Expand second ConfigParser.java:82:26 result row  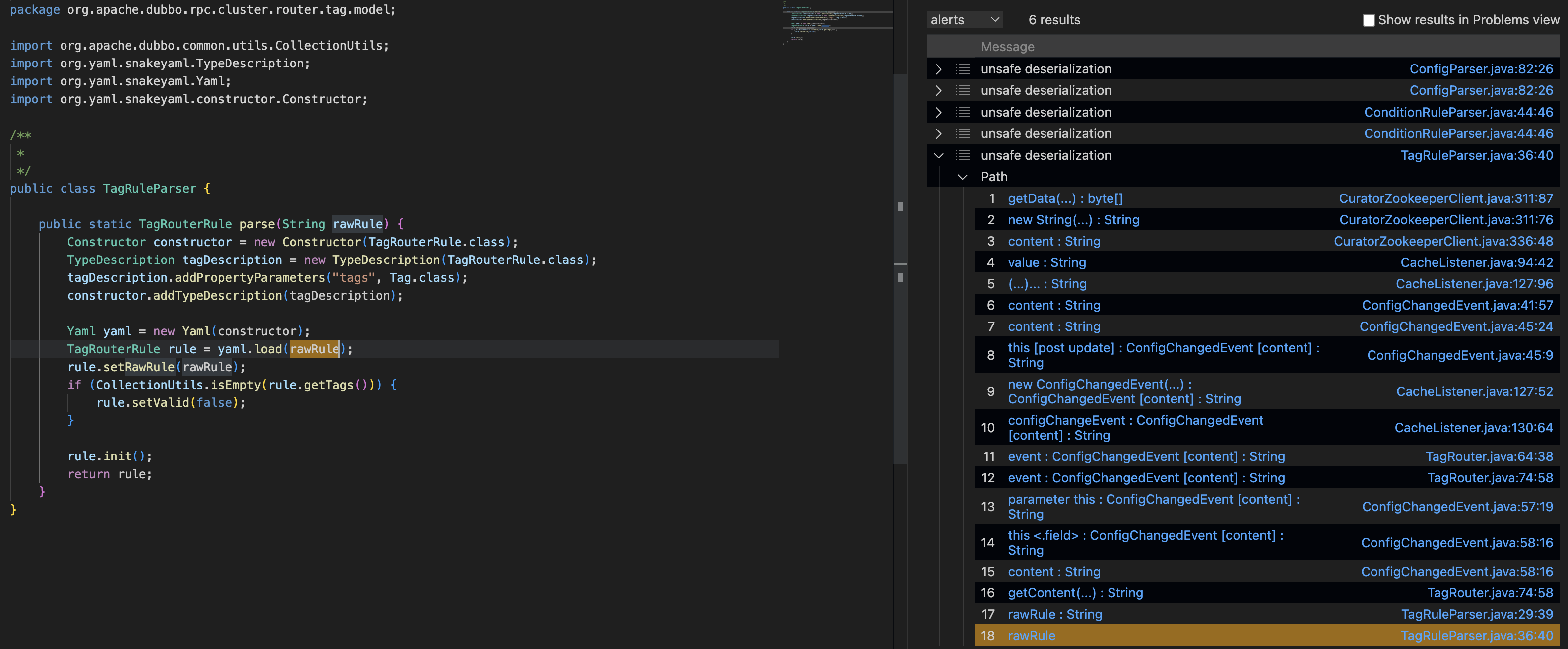tap(939, 90)
